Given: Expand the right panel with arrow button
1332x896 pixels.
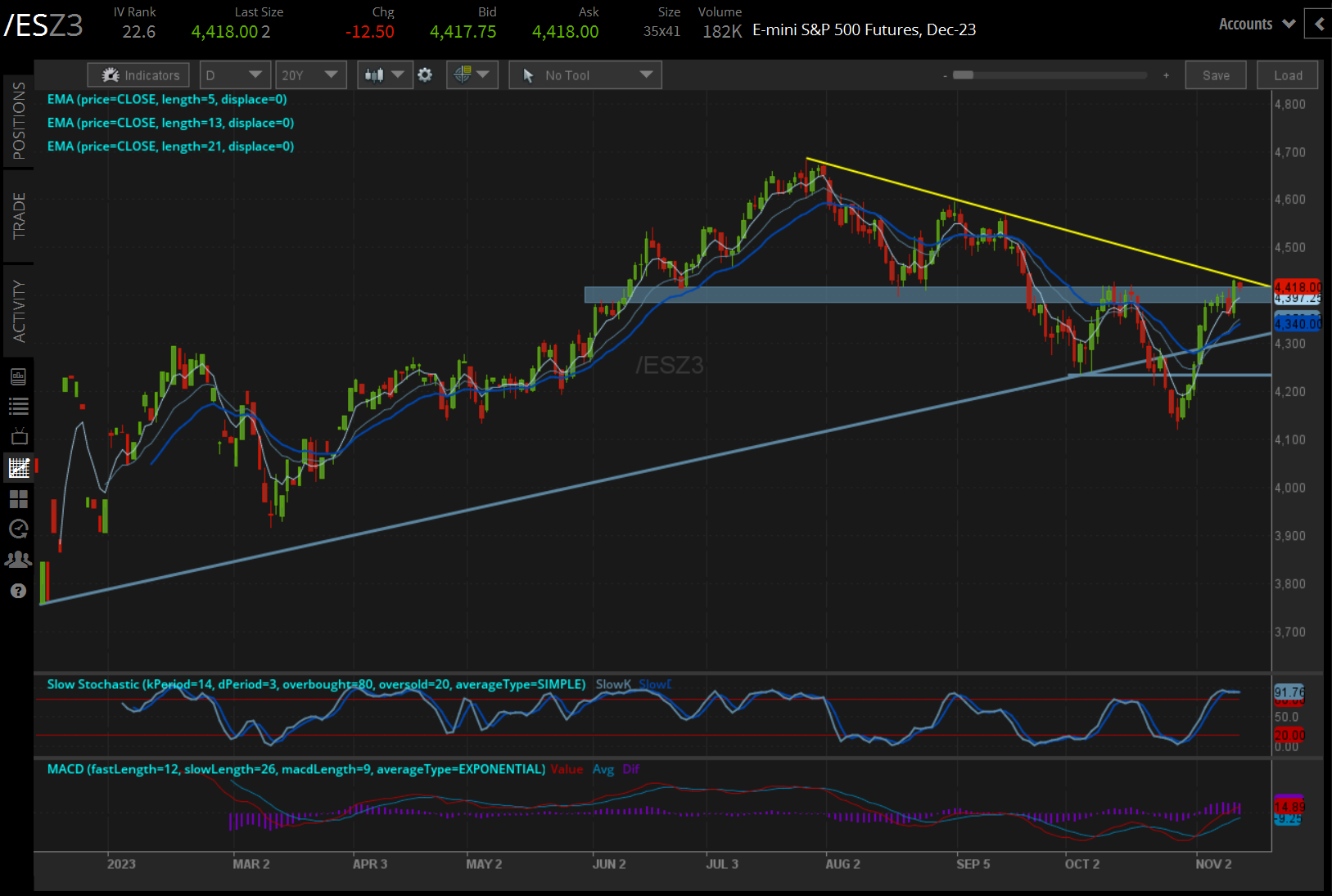Looking at the screenshot, I should click(x=1318, y=25).
